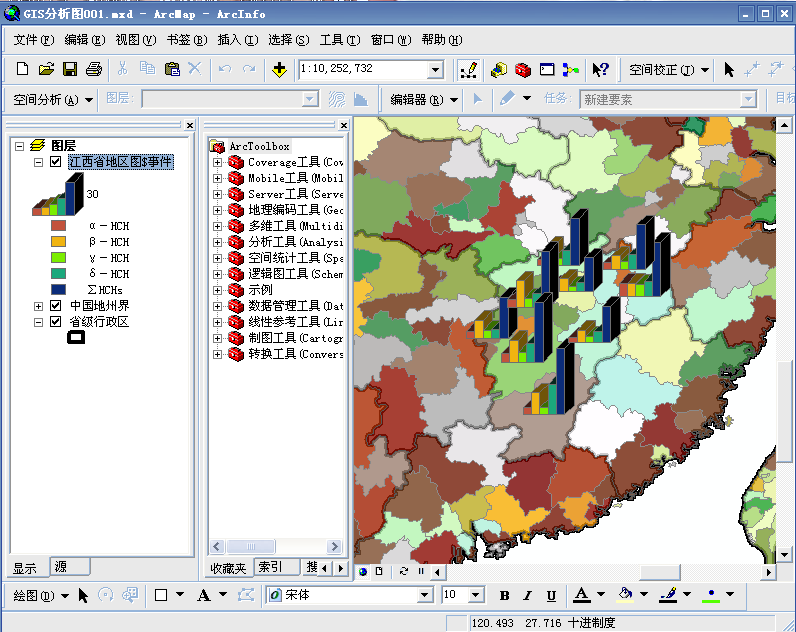Click the Save map document icon
The height and width of the screenshot is (632, 796).
point(70,69)
